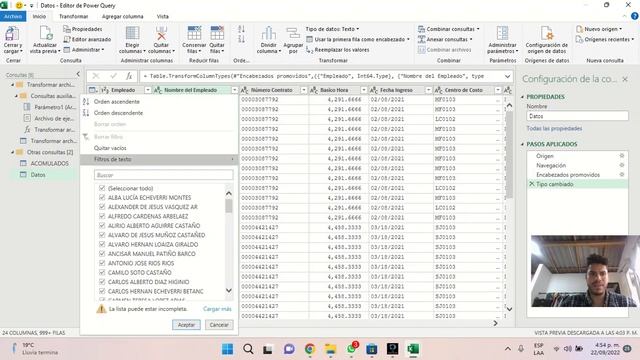The width and height of the screenshot is (640, 360).
Task: Open the Editor avanzado
Action: coord(87,39)
